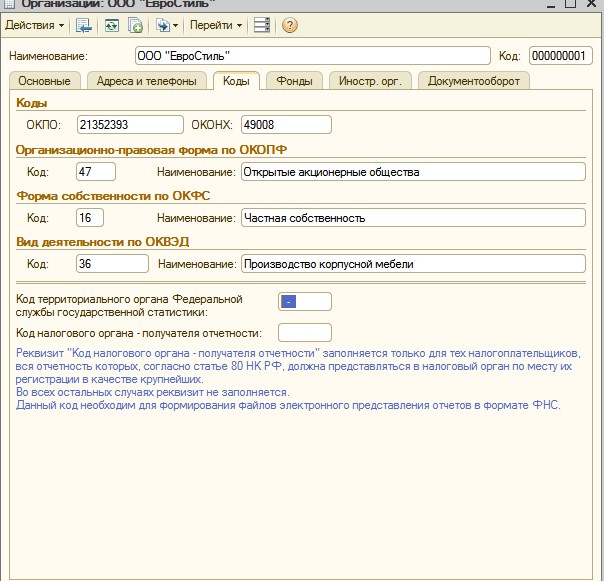Click the ОКФС code field with 16
This screenshot has width=604, height=581.
(90, 218)
